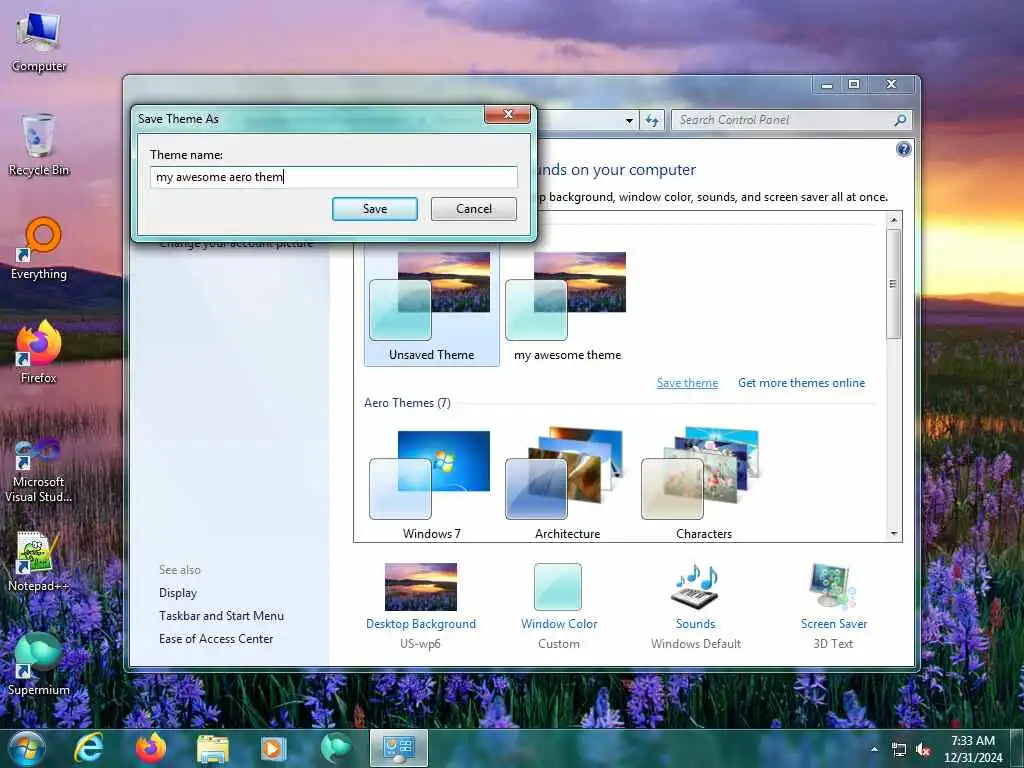Open the Screen Saver settings
This screenshot has width=1024, height=768.
(x=833, y=606)
